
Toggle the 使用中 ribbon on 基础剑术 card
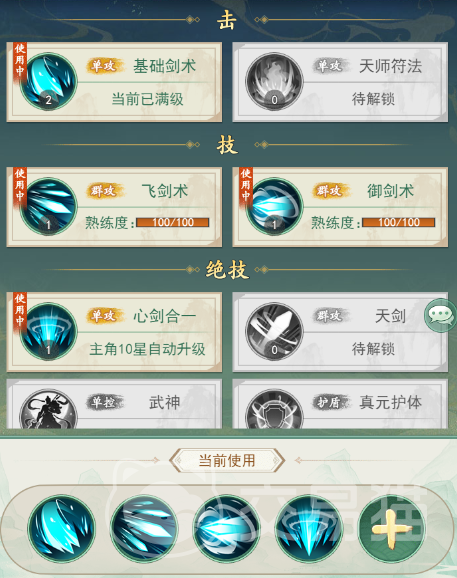20,61
